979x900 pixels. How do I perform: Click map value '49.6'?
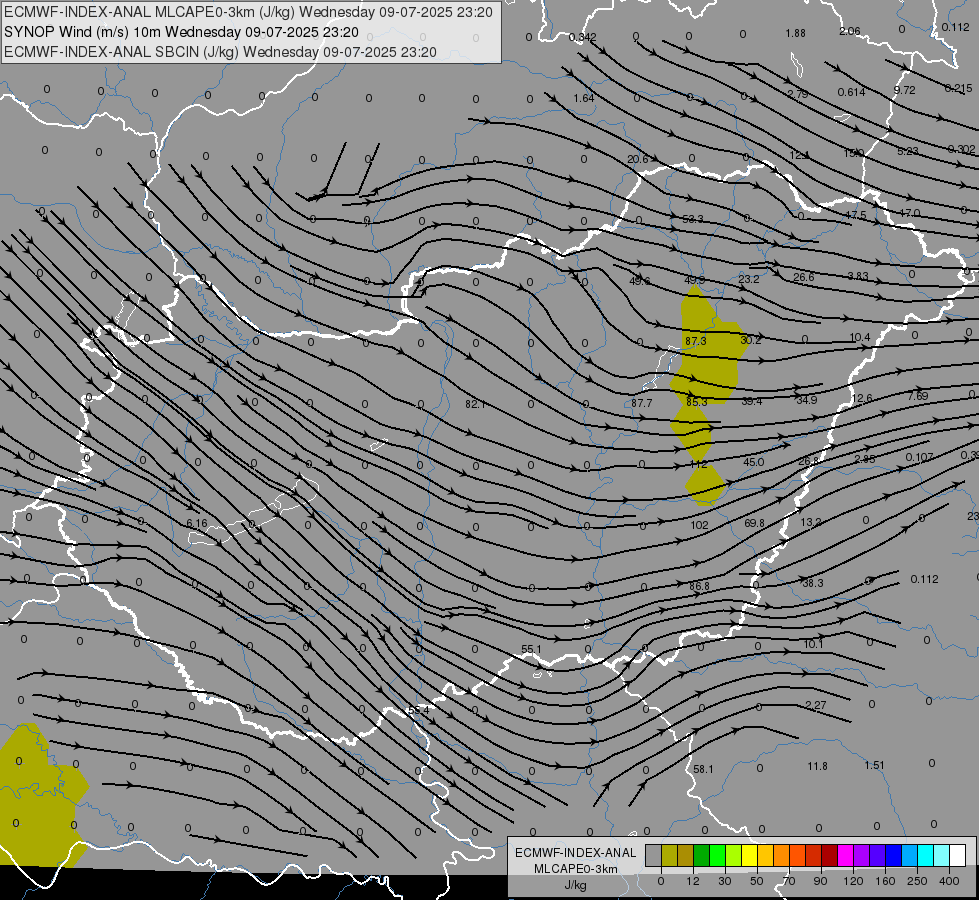coord(639,281)
